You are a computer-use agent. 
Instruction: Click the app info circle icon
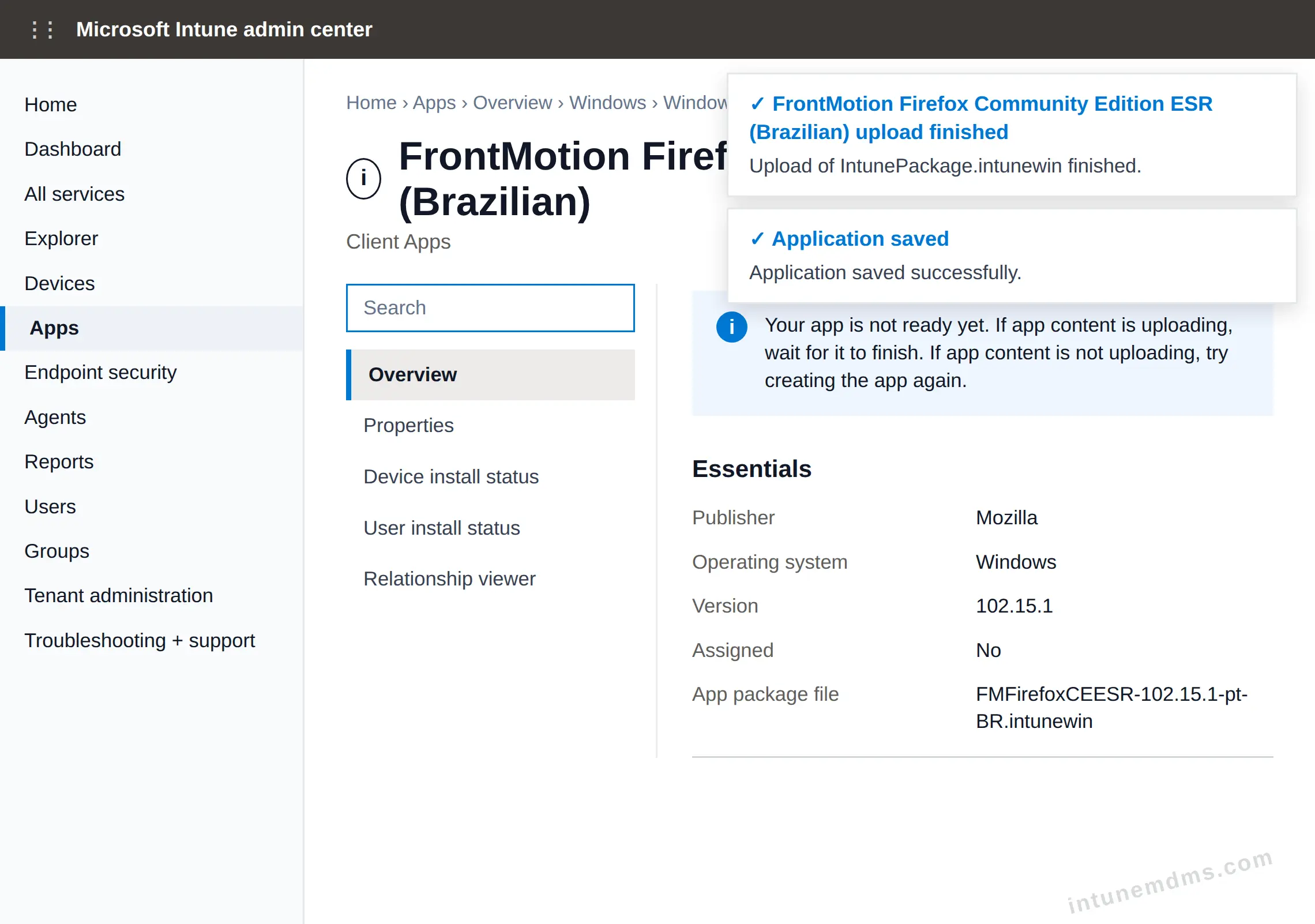click(x=363, y=178)
